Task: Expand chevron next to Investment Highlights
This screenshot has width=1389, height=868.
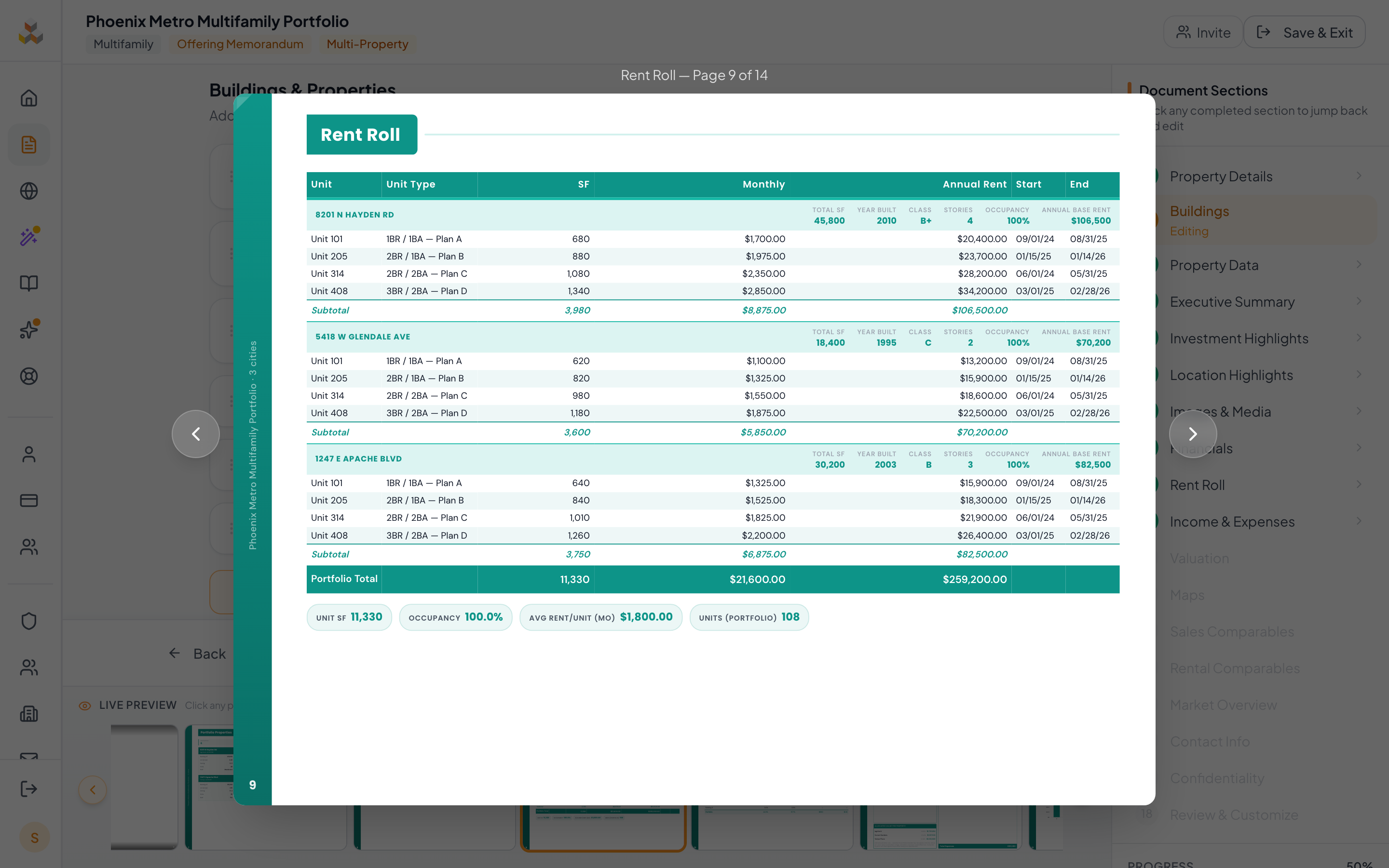Action: tap(1359, 338)
